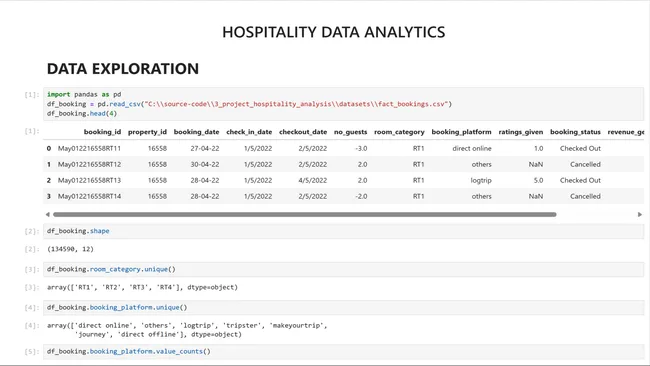
Task: Click the row index 3 label
Action: coord(49,196)
